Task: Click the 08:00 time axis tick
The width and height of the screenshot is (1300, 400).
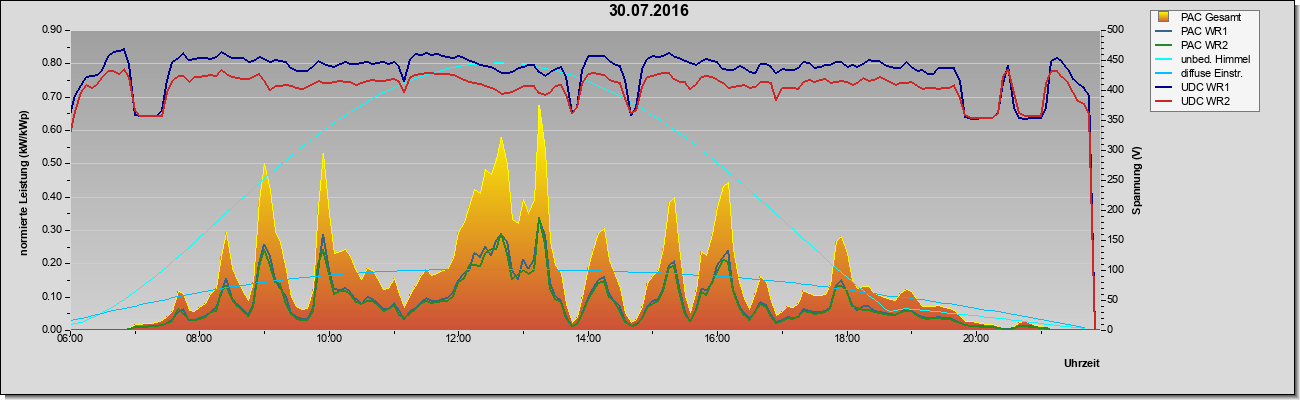Action: click(x=199, y=338)
